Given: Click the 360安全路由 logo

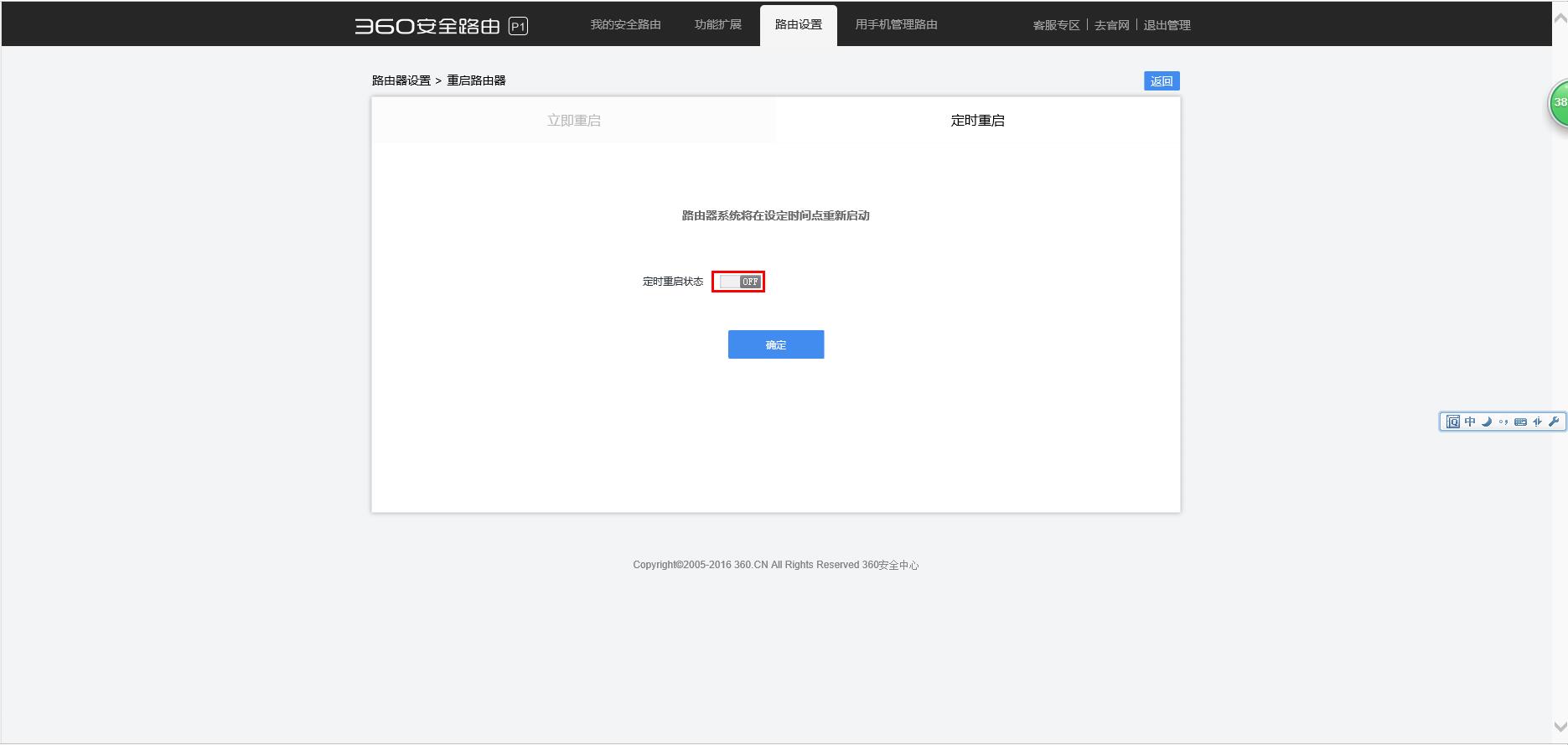Looking at the screenshot, I should 427,26.
